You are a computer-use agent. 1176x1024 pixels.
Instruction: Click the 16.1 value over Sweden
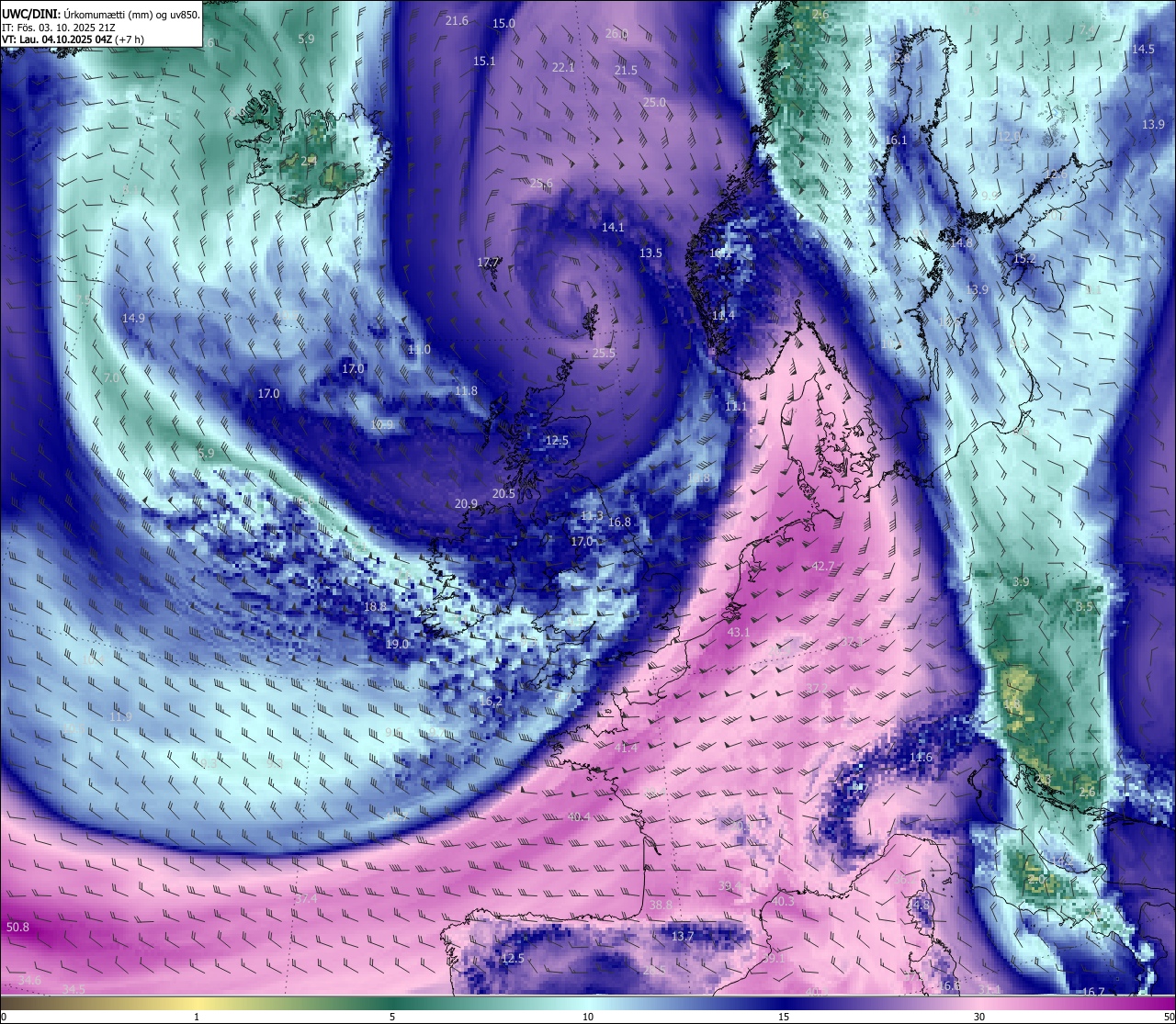[x=896, y=141]
